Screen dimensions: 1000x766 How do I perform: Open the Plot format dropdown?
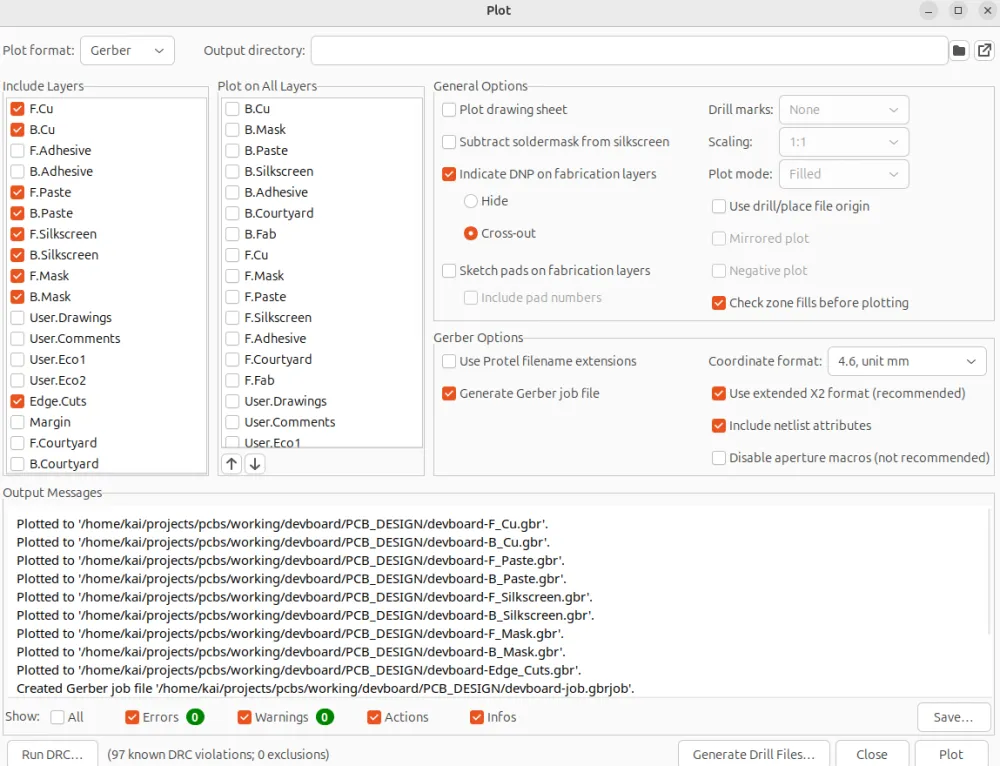127,51
